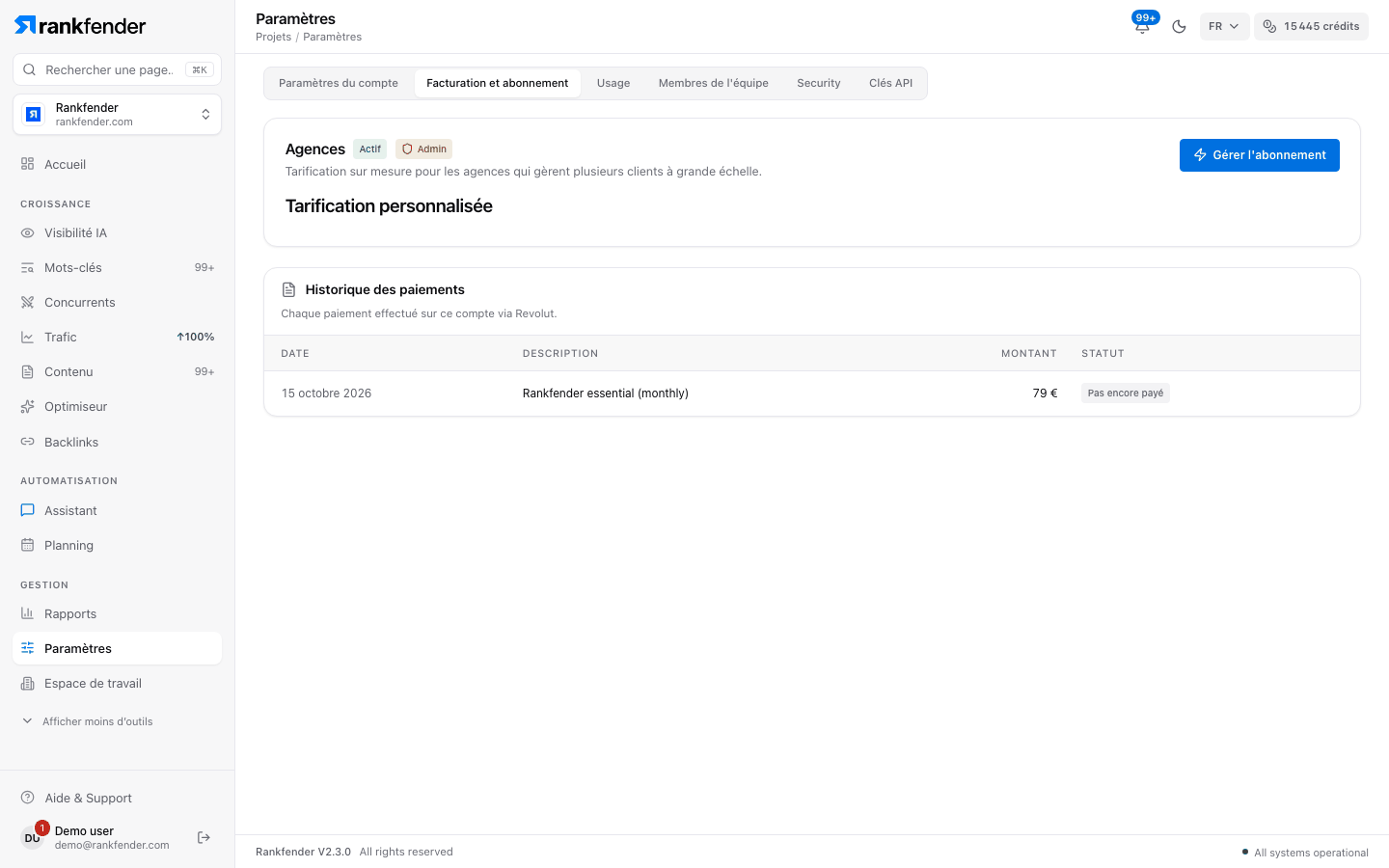
Task: Click the Planning calendar icon
Action: [x=27, y=545]
